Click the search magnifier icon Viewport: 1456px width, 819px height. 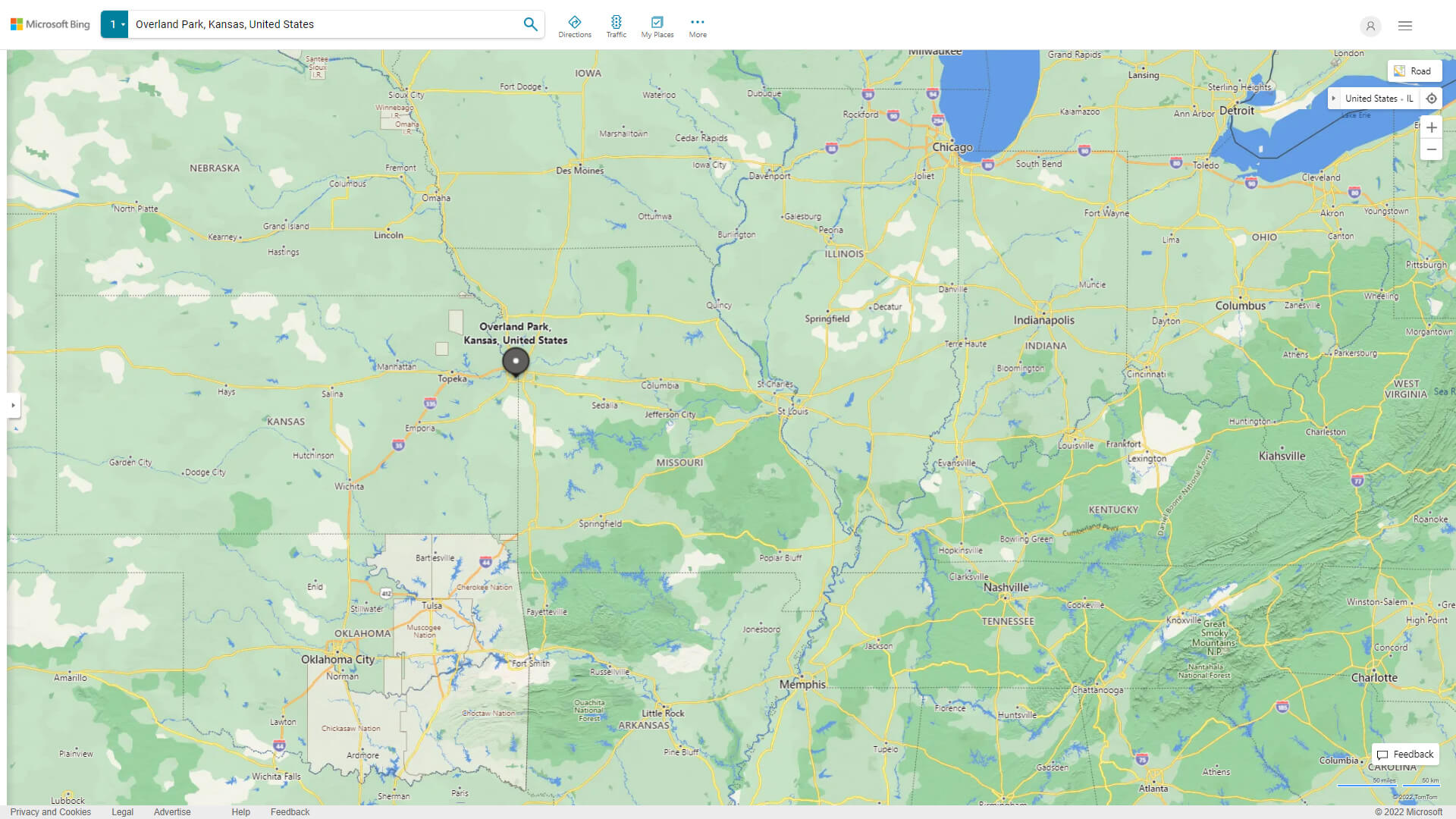click(530, 24)
